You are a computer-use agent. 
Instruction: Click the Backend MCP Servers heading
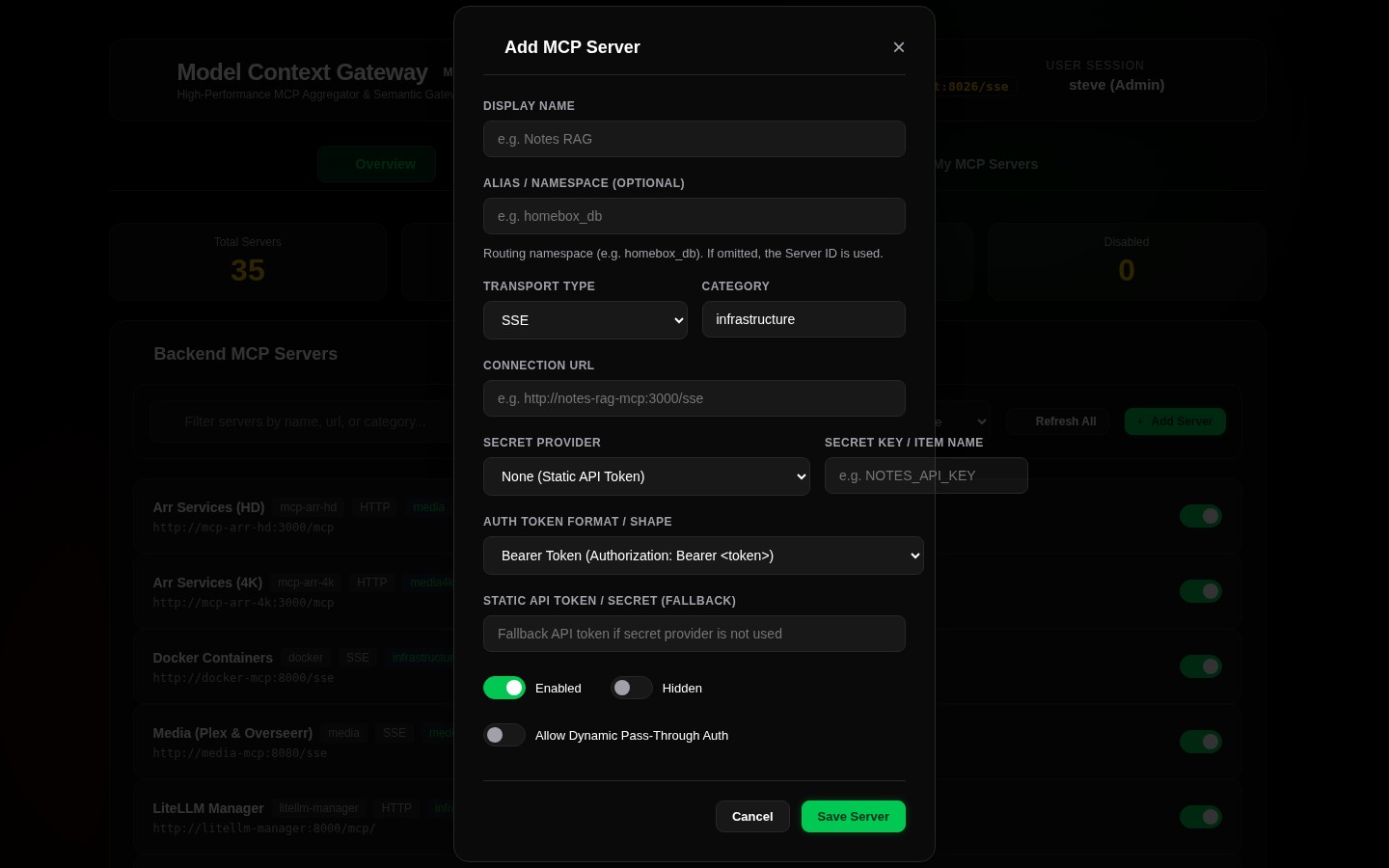[246, 354]
